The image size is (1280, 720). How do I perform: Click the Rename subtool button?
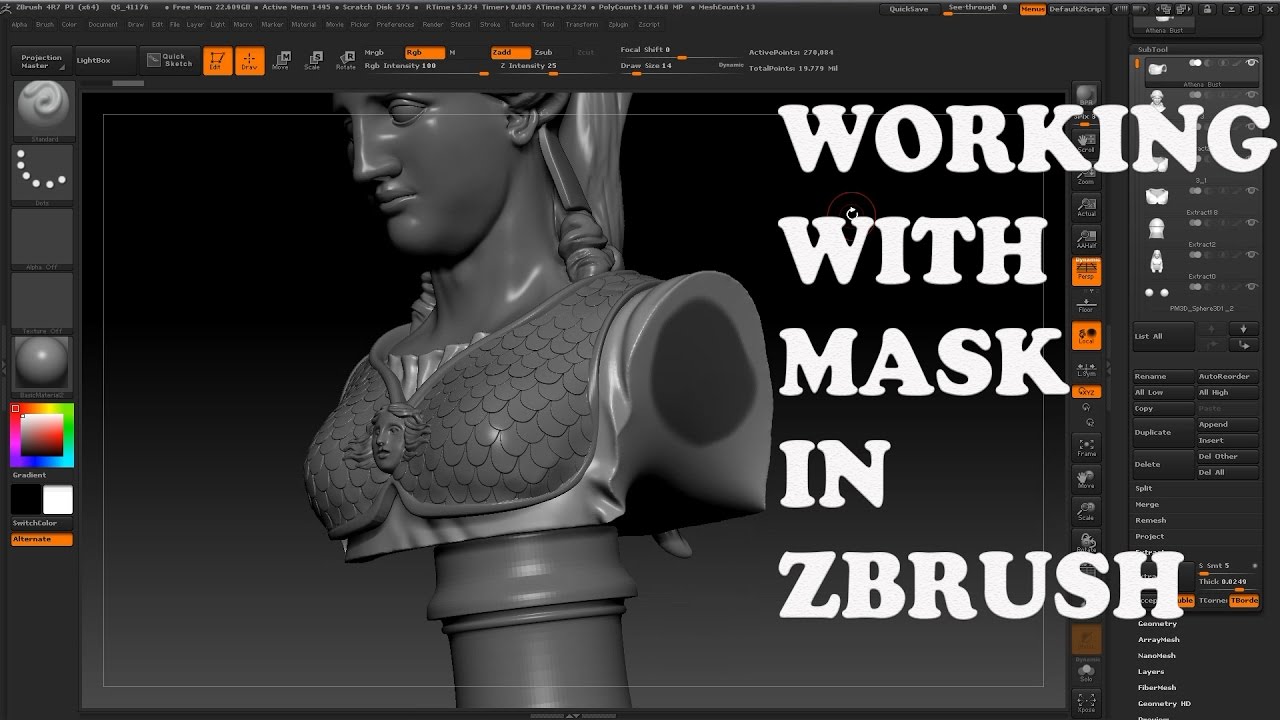1164,377
